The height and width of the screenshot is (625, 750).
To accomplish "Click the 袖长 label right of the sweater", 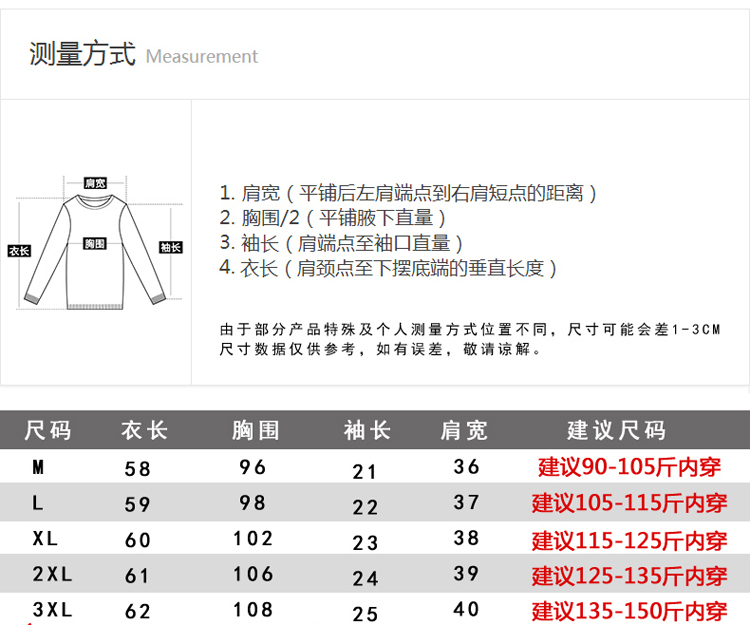I will tap(171, 247).
